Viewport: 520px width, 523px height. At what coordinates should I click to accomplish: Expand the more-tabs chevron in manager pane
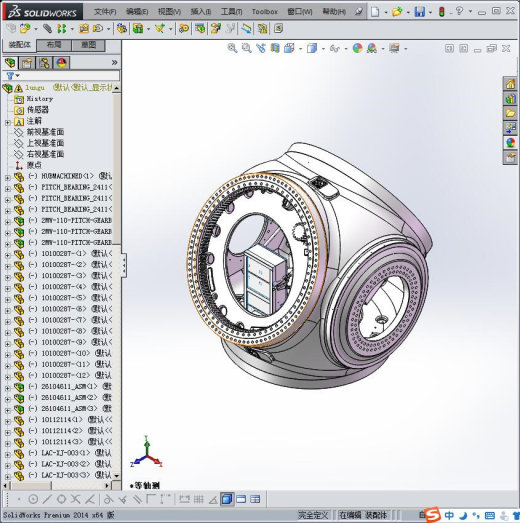[114, 62]
